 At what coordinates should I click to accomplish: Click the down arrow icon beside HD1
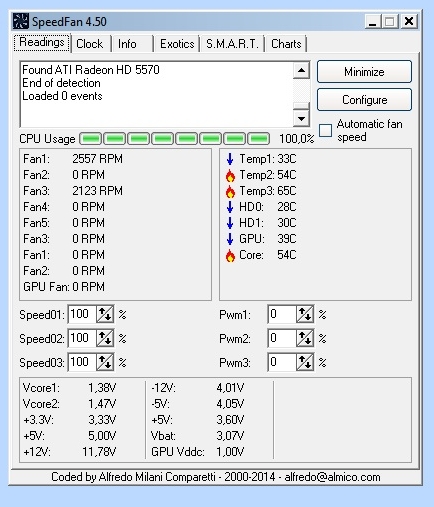(230, 223)
